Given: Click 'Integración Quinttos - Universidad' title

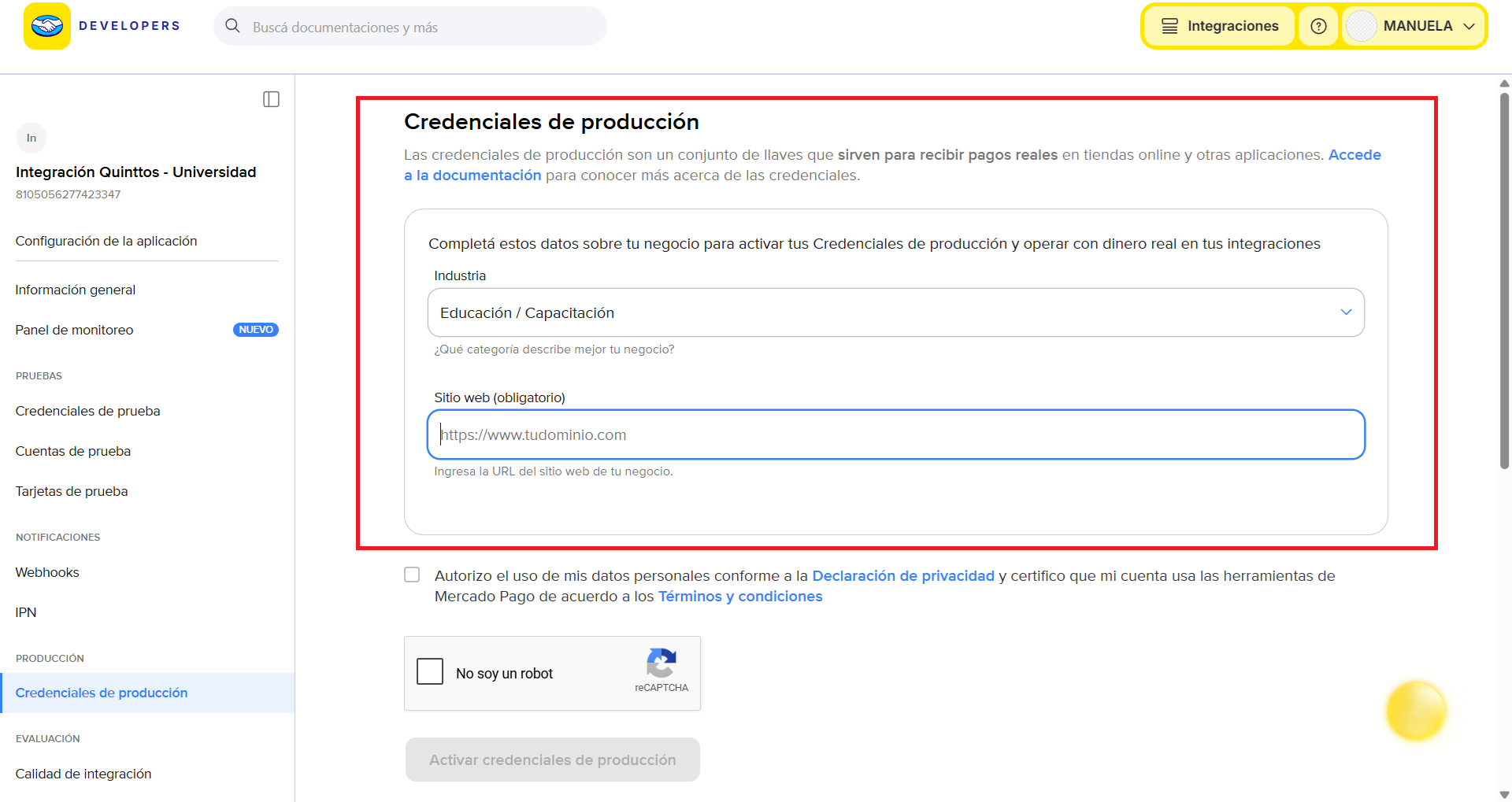Looking at the screenshot, I should click(x=136, y=172).
